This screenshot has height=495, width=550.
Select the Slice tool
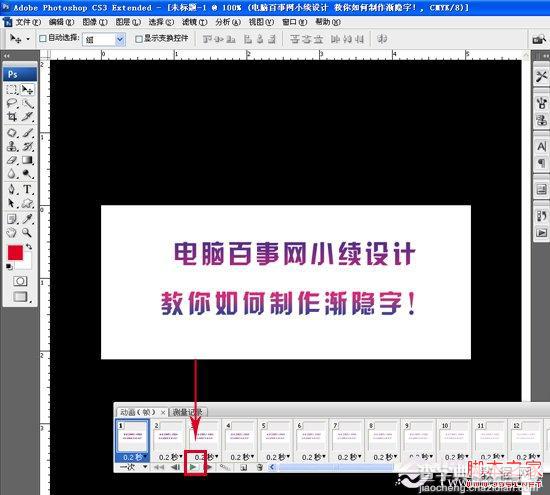point(27,116)
